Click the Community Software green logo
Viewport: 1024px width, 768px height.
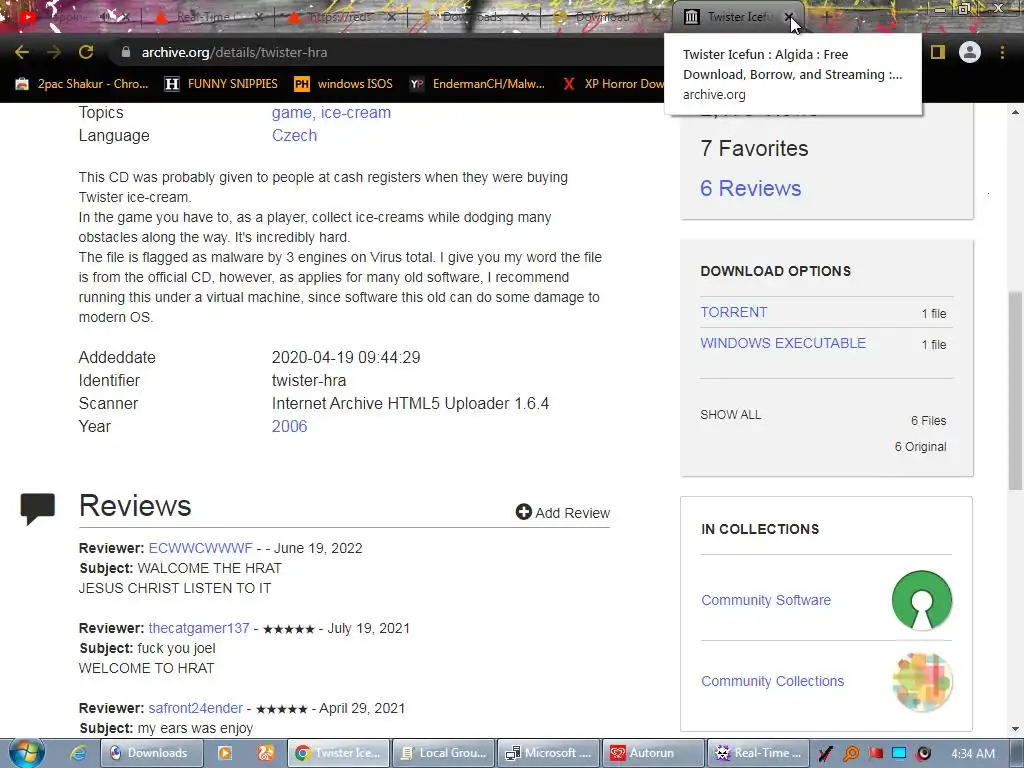(921, 600)
